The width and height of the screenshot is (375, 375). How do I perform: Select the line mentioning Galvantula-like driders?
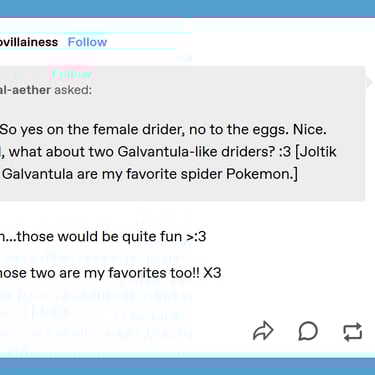coord(168,152)
